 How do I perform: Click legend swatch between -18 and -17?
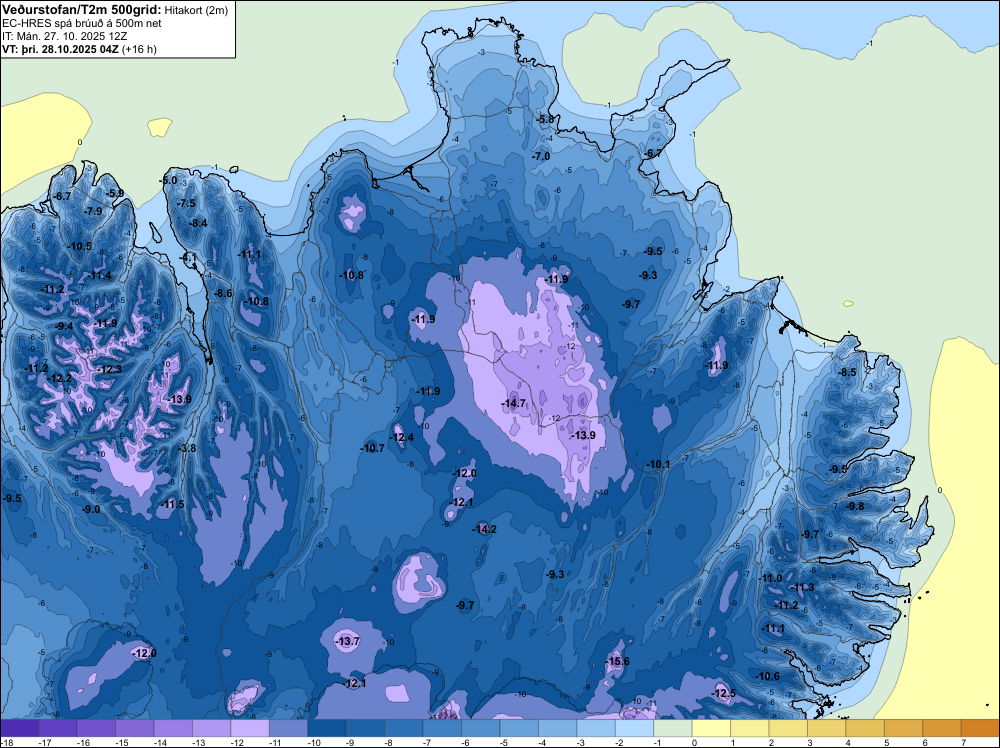click(19, 728)
